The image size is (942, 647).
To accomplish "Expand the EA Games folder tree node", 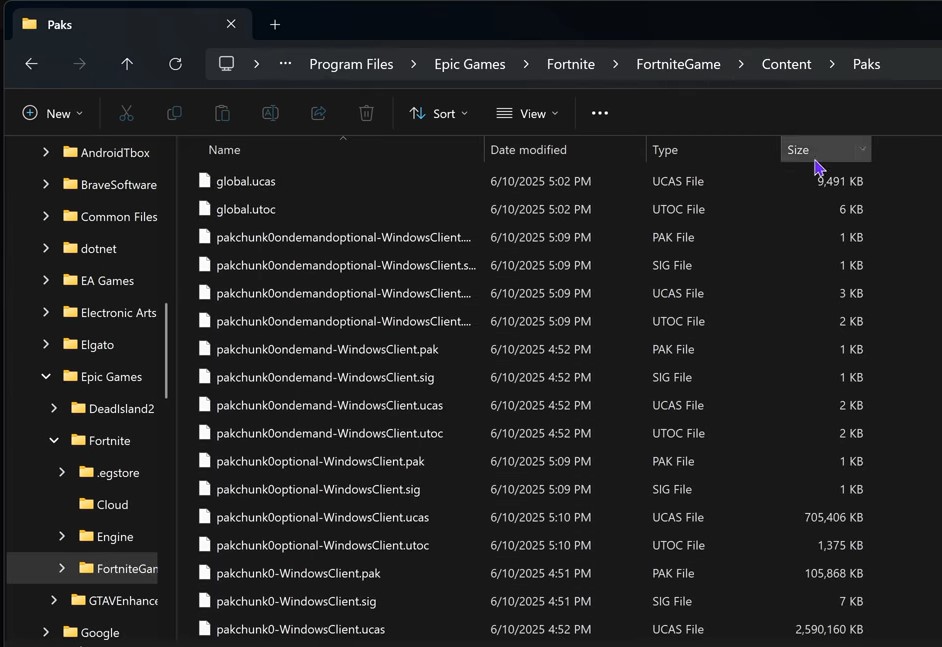I will pyautogui.click(x=46, y=281).
